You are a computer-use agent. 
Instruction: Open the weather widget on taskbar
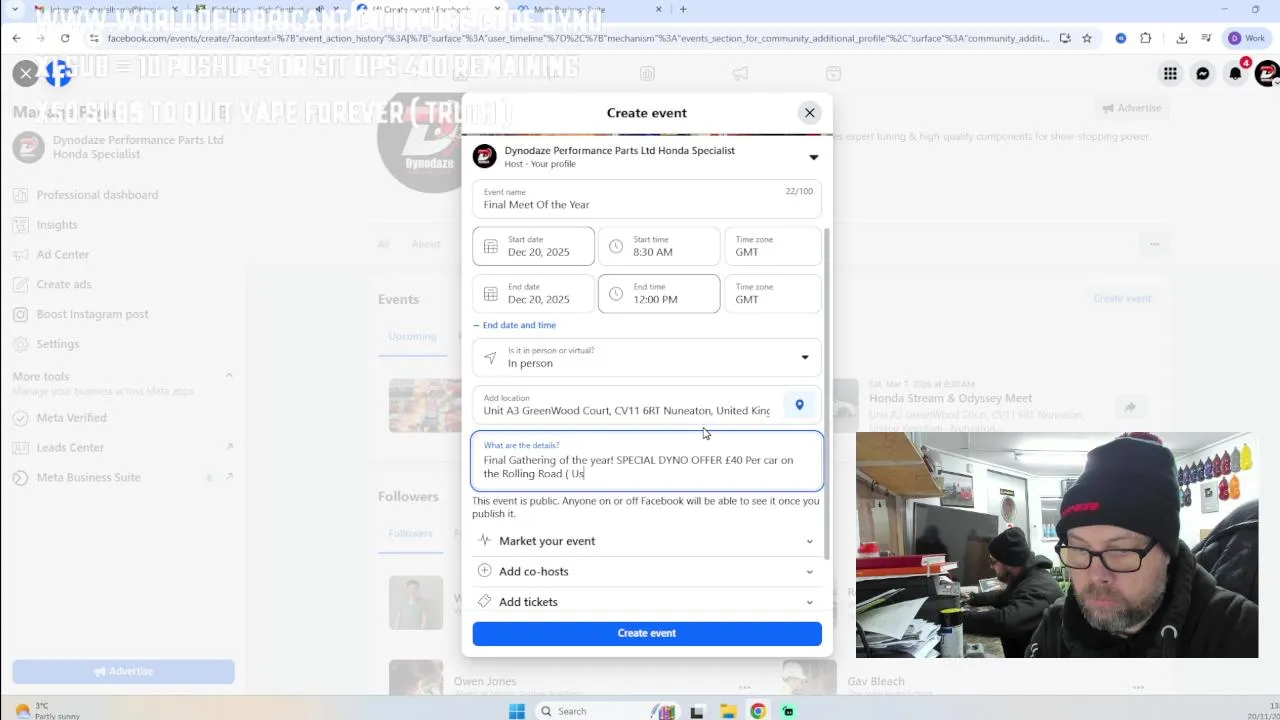[x=47, y=710]
